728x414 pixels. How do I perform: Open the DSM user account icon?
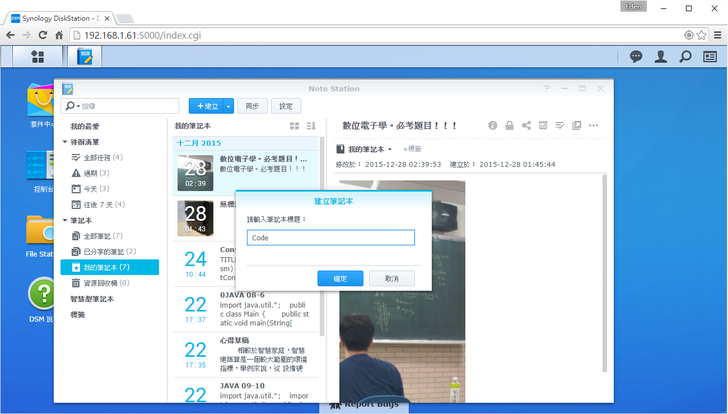point(661,57)
